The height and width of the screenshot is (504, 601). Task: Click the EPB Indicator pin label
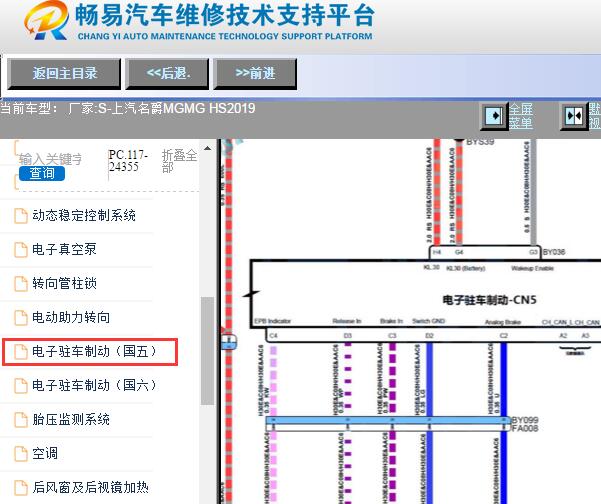pos(273,321)
